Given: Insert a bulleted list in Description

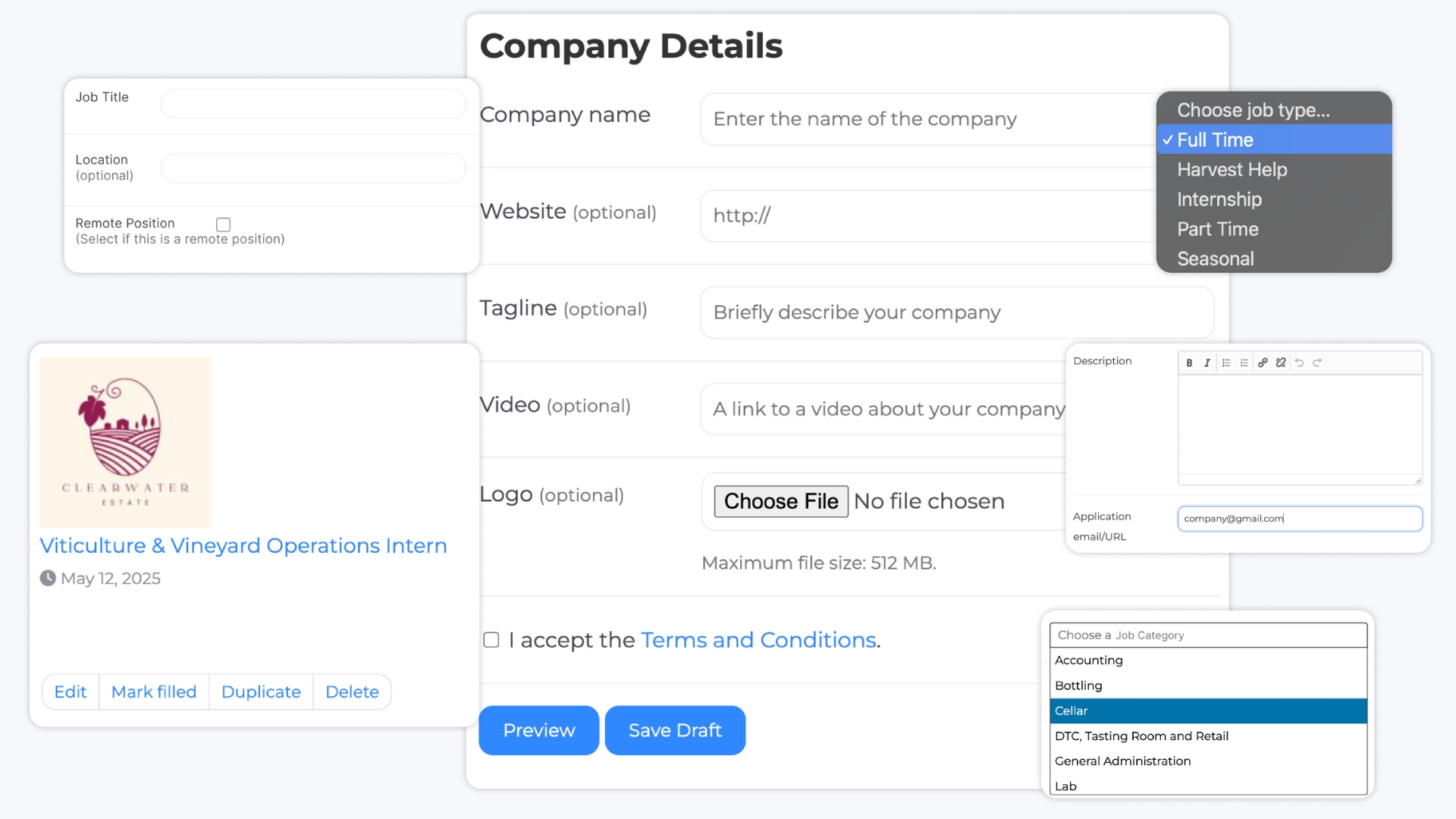Looking at the screenshot, I should pos(1226,363).
